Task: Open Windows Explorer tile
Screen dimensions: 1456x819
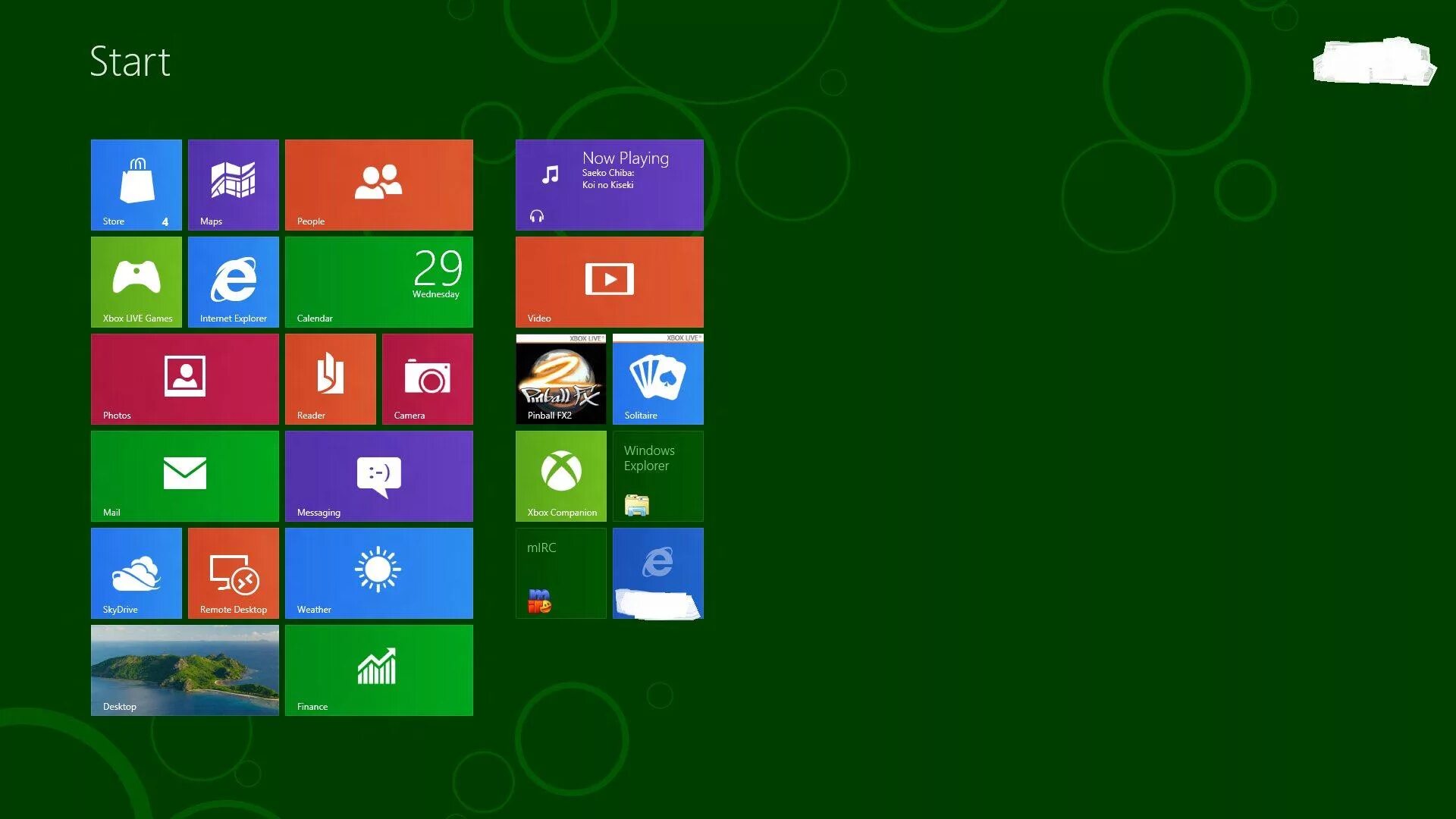Action: pyautogui.click(x=658, y=475)
